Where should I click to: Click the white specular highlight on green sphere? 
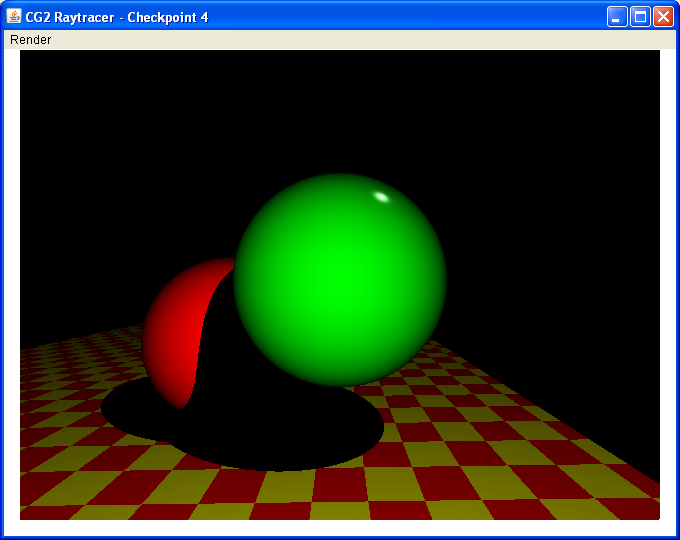pyautogui.click(x=381, y=196)
